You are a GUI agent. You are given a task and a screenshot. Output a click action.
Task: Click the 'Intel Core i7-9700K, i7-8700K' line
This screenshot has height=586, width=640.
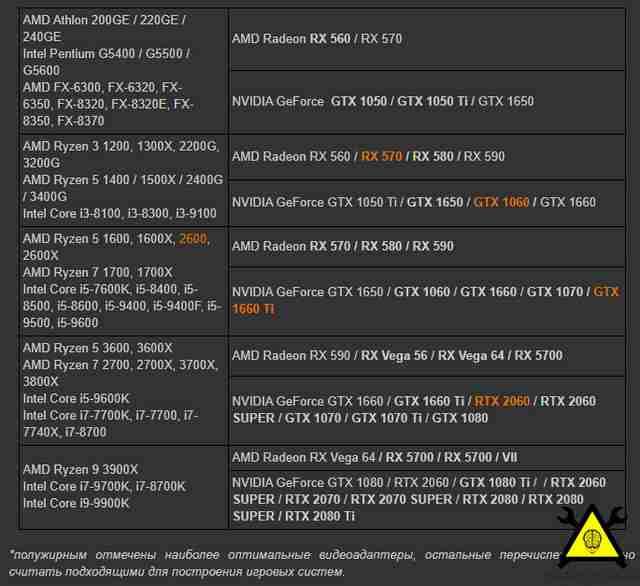[x=104, y=486]
